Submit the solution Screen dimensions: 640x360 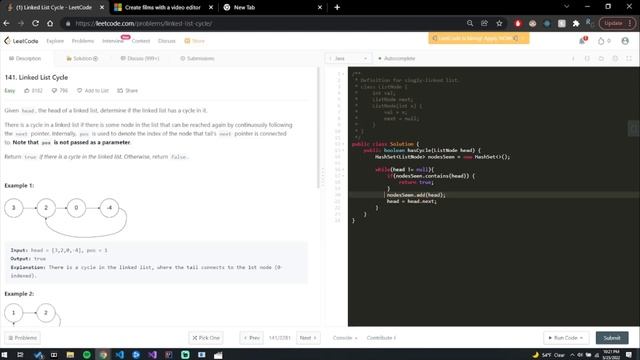tap(612, 338)
